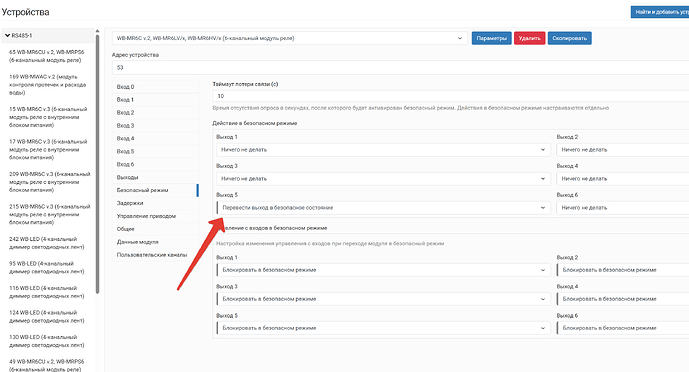Open the Задержки tab
The height and width of the screenshot is (372, 689).
click(x=155, y=203)
